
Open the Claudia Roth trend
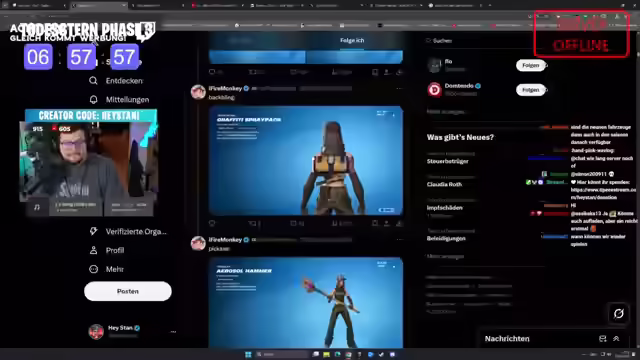click(444, 184)
